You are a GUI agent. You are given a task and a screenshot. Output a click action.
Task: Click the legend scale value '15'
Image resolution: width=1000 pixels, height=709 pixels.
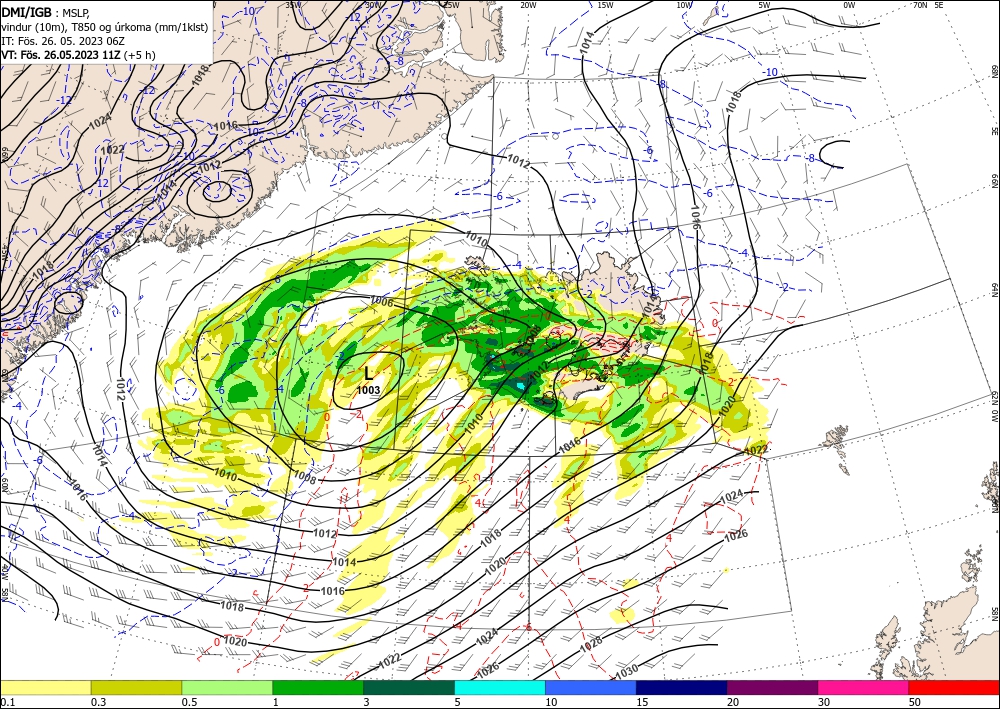pyautogui.click(x=642, y=702)
